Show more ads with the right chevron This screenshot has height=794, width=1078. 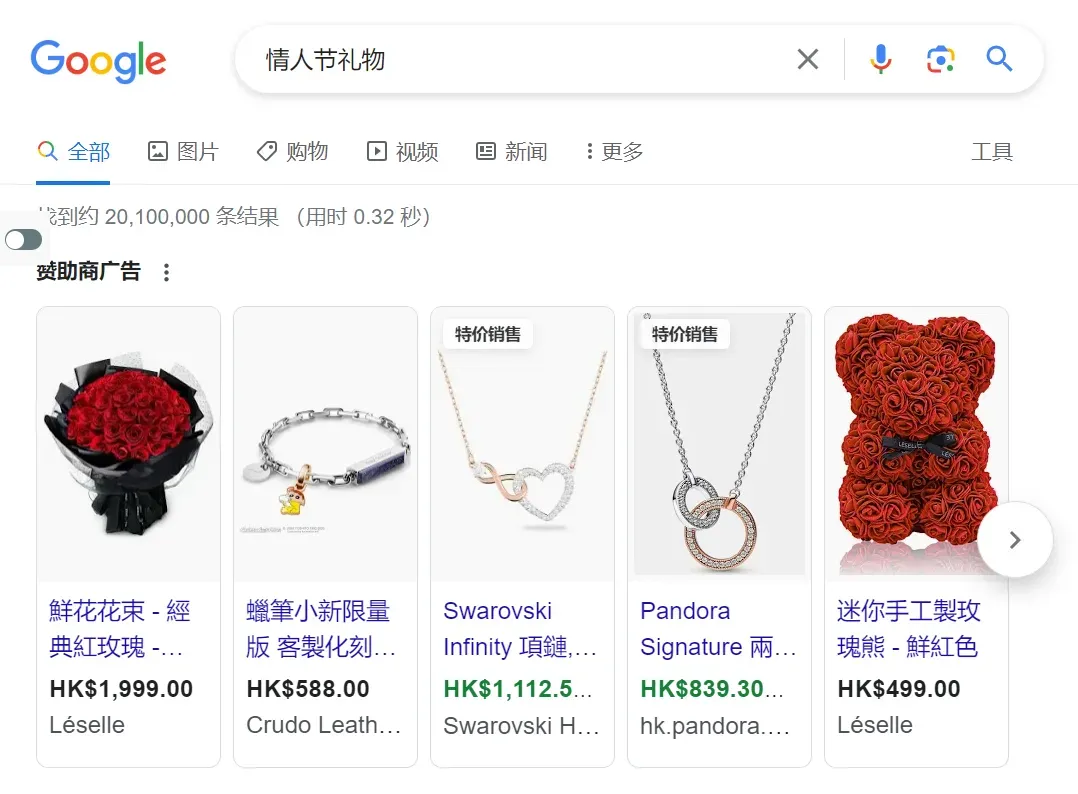pos(1015,540)
